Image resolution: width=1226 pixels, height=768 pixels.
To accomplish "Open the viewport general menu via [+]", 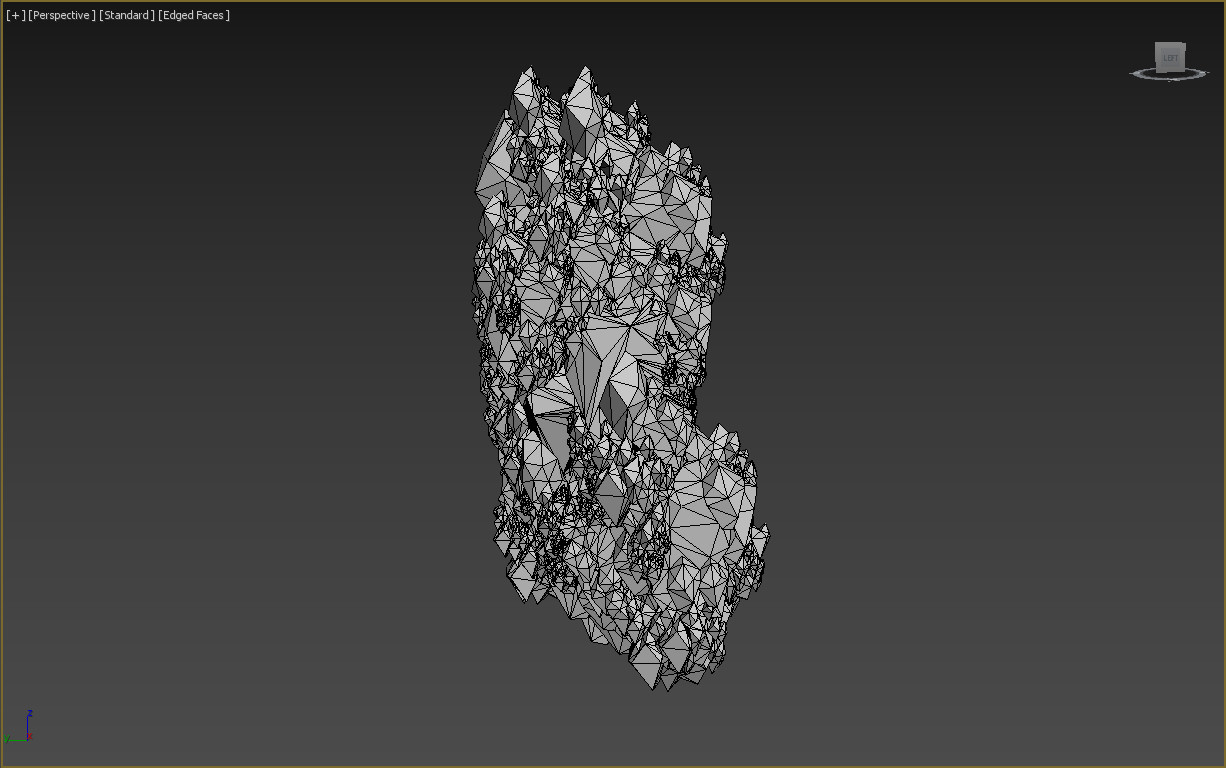I will click(x=13, y=15).
